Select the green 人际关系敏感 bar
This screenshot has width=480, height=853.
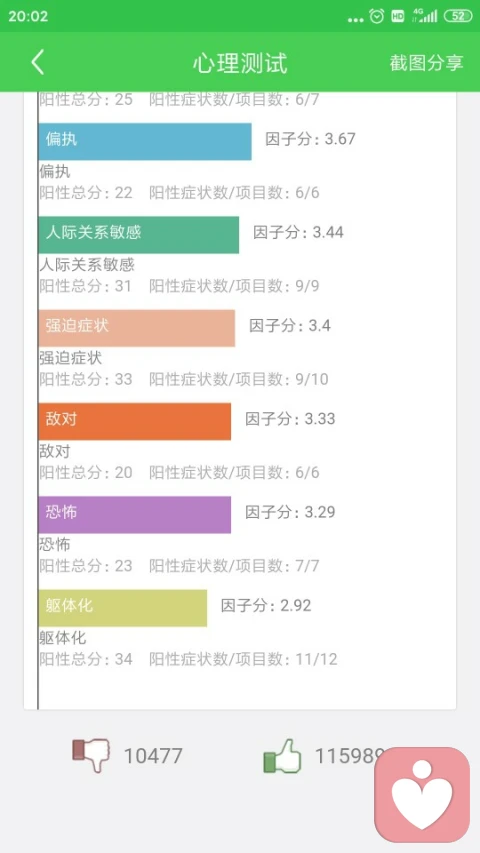tap(138, 234)
